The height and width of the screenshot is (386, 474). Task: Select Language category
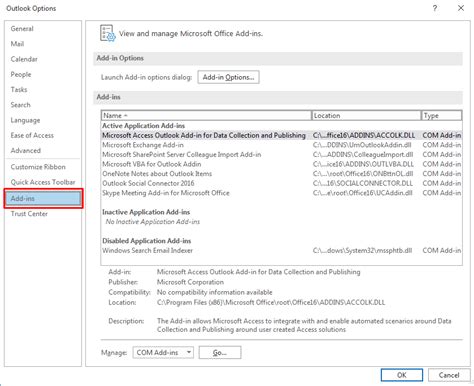click(25, 120)
